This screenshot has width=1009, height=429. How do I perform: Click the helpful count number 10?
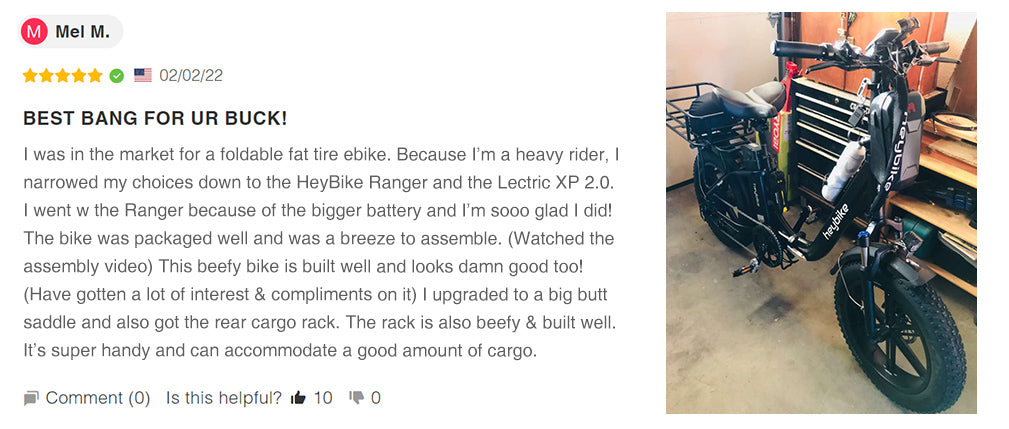pos(323,398)
